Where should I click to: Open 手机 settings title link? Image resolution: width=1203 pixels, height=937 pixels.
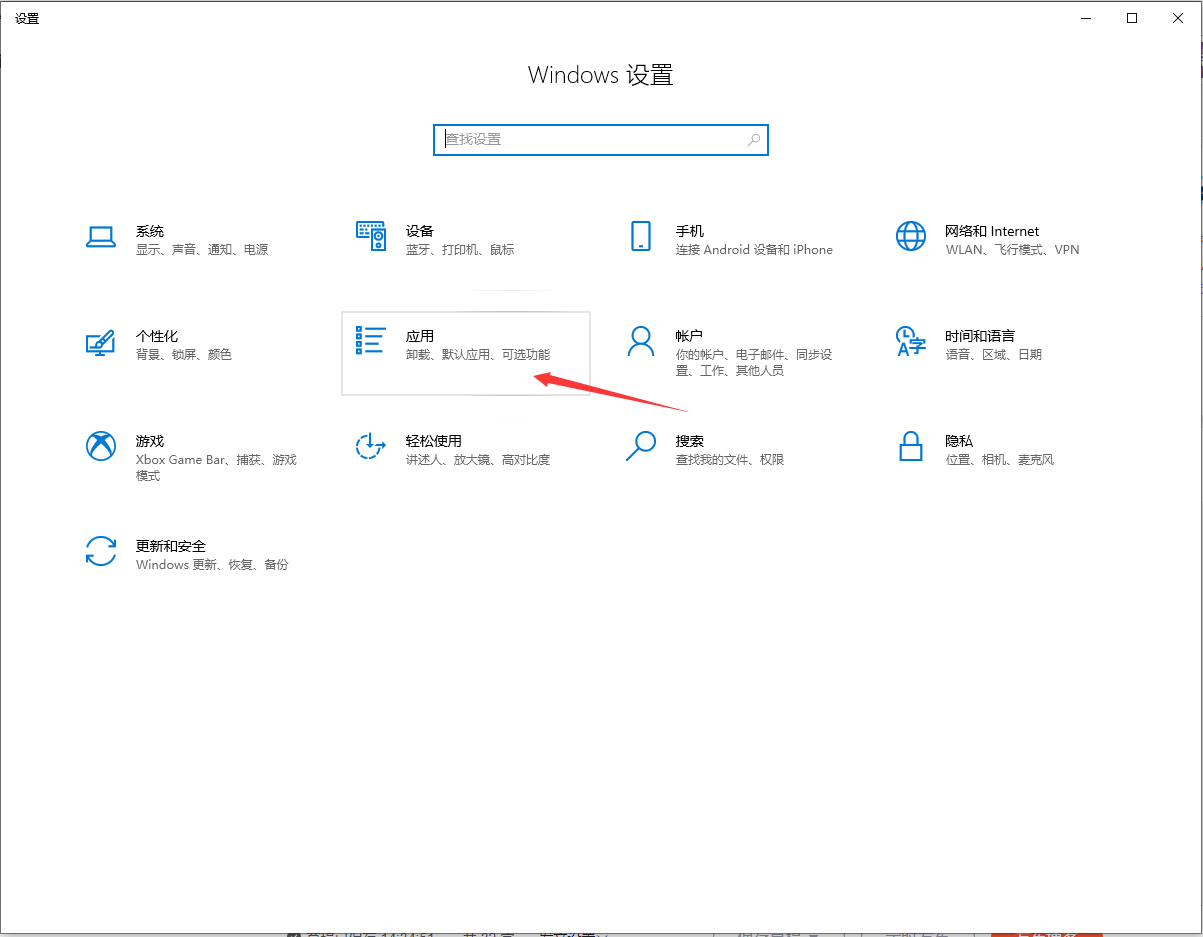pyautogui.click(x=690, y=231)
